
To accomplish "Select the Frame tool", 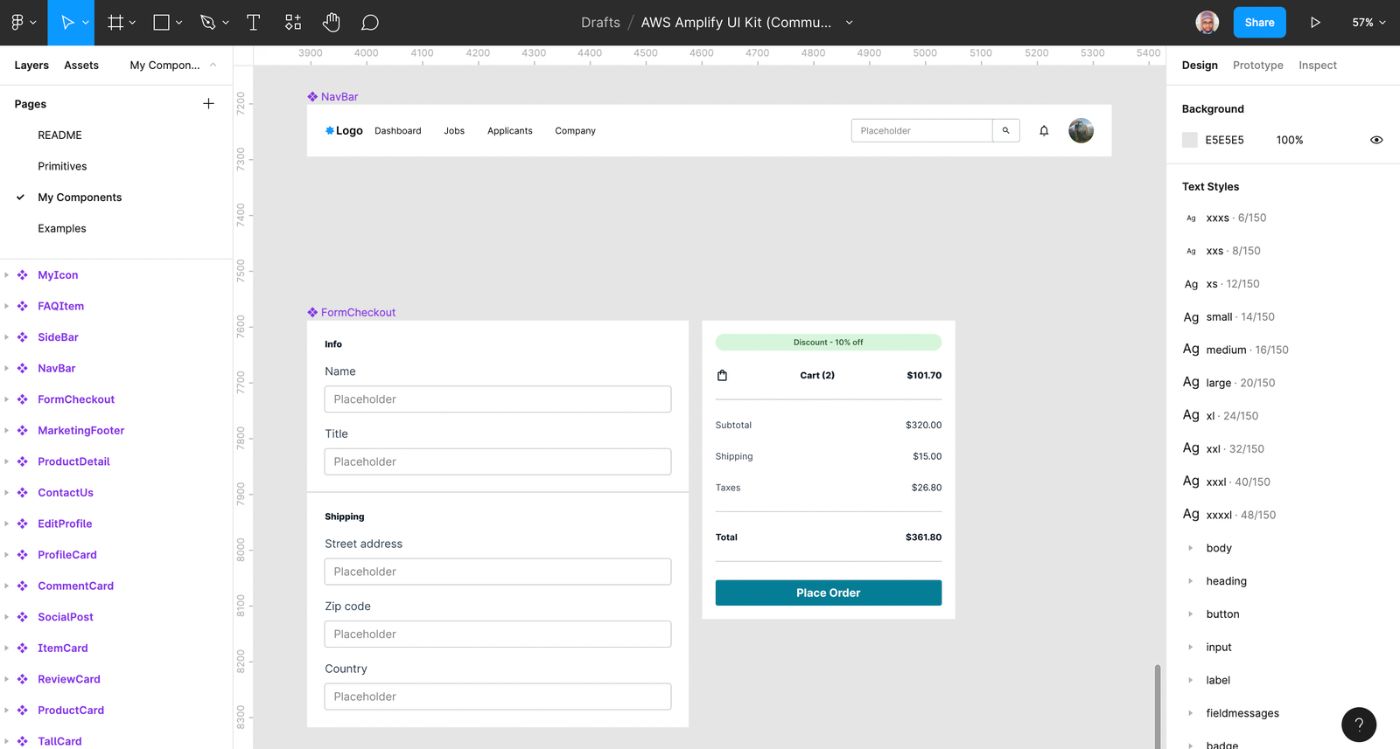I will 116,22.
